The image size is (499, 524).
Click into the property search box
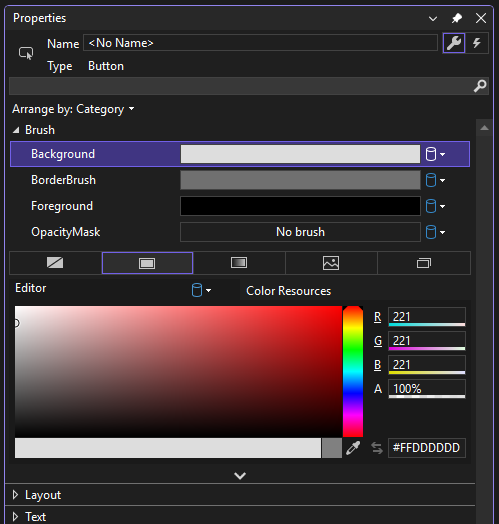pos(241,86)
